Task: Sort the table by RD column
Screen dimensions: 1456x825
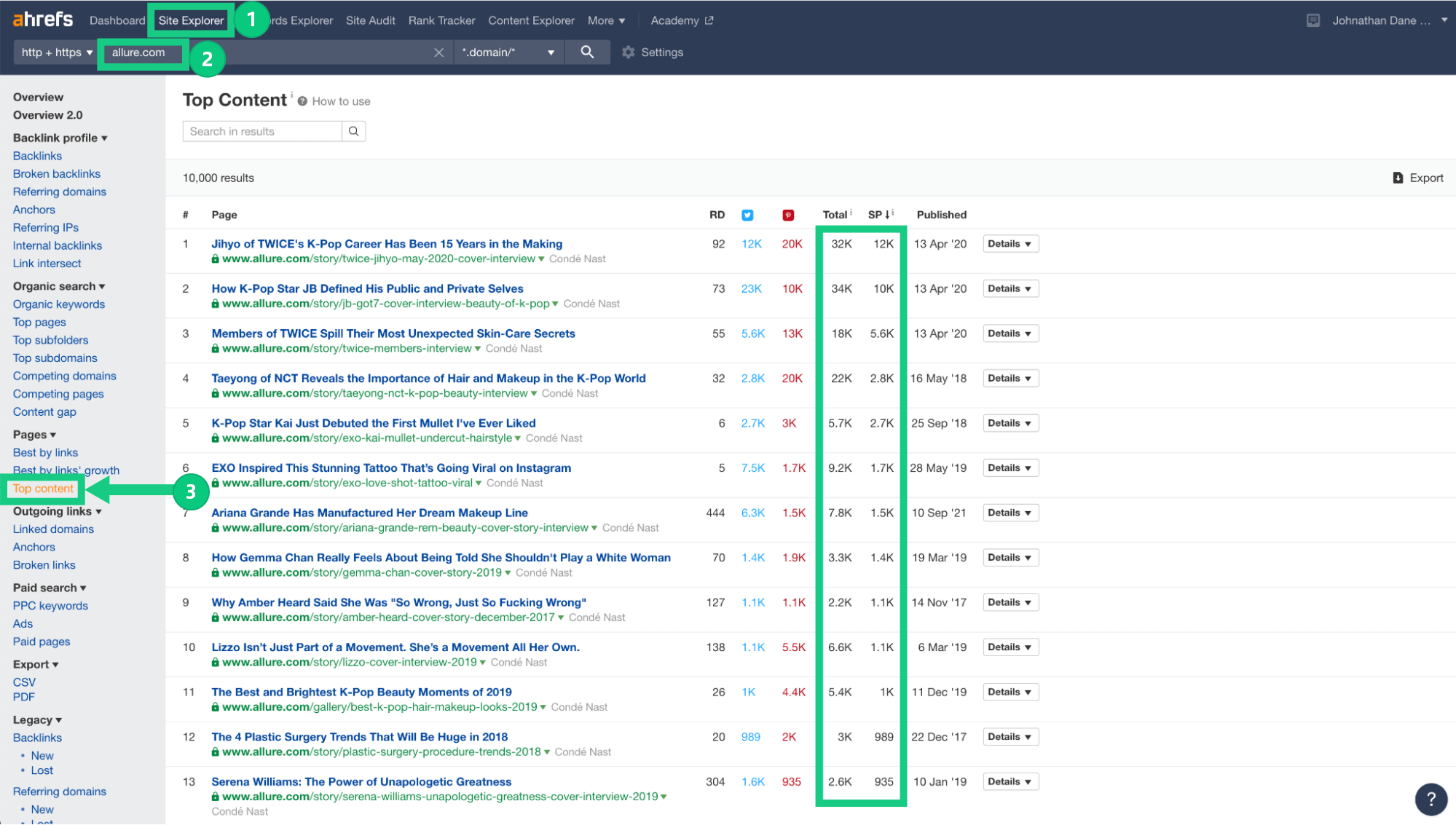Action: click(717, 215)
